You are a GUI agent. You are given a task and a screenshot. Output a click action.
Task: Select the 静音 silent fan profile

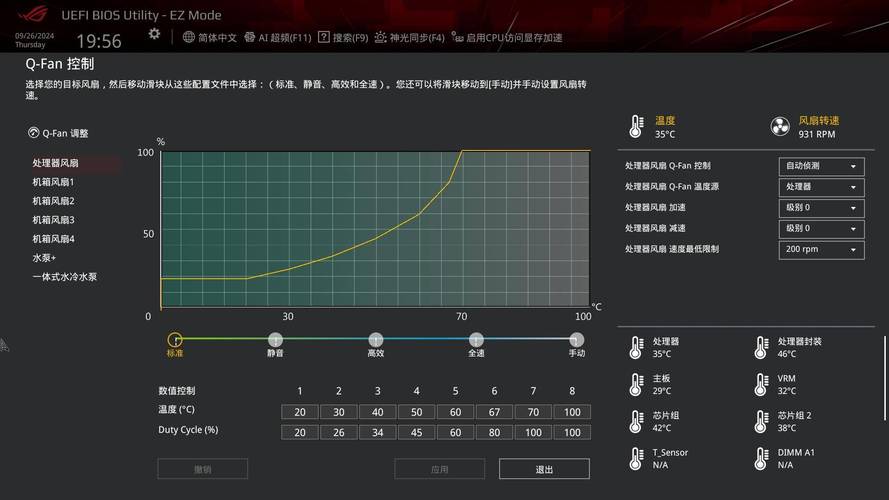275,340
